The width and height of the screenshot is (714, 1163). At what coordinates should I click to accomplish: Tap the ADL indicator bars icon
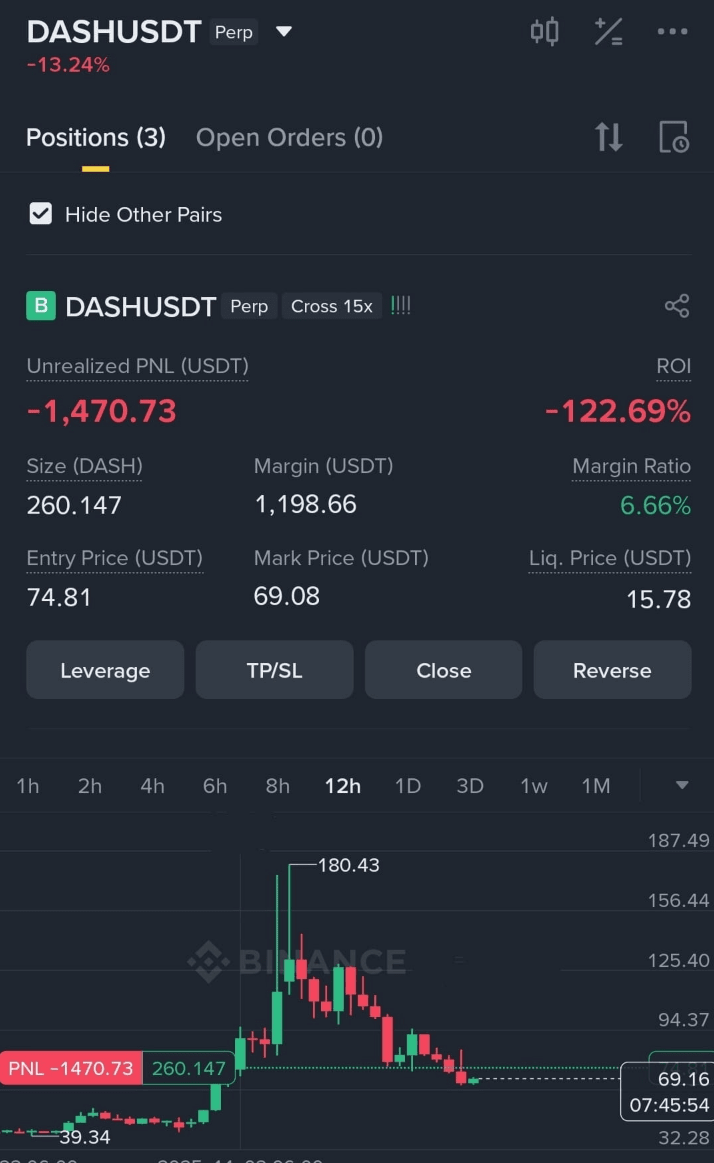[x=400, y=306]
